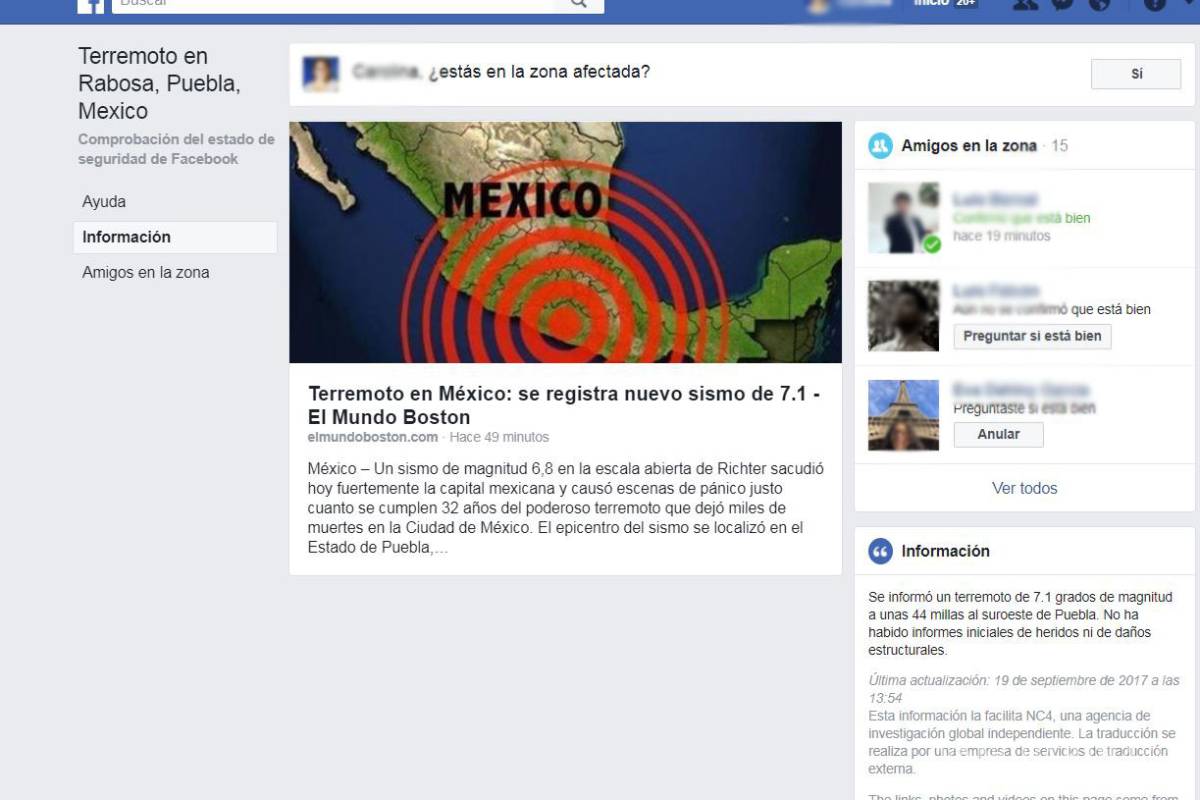
Task: Open the account settings dropdown arrow
Action: point(1188,5)
